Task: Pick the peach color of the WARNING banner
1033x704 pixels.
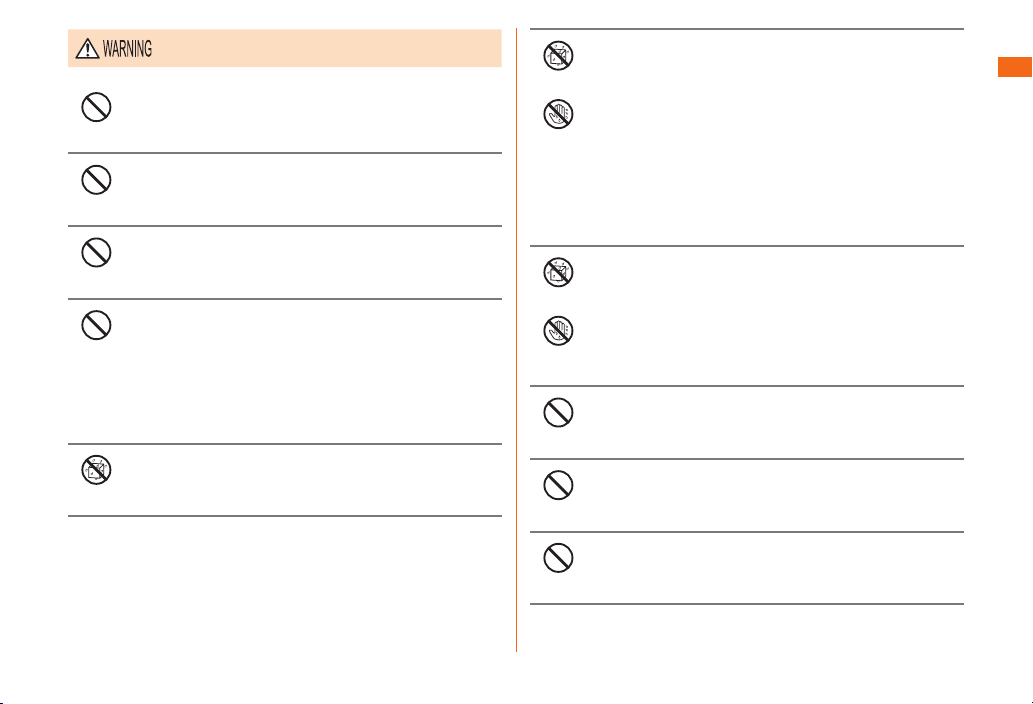Action: 285,48
